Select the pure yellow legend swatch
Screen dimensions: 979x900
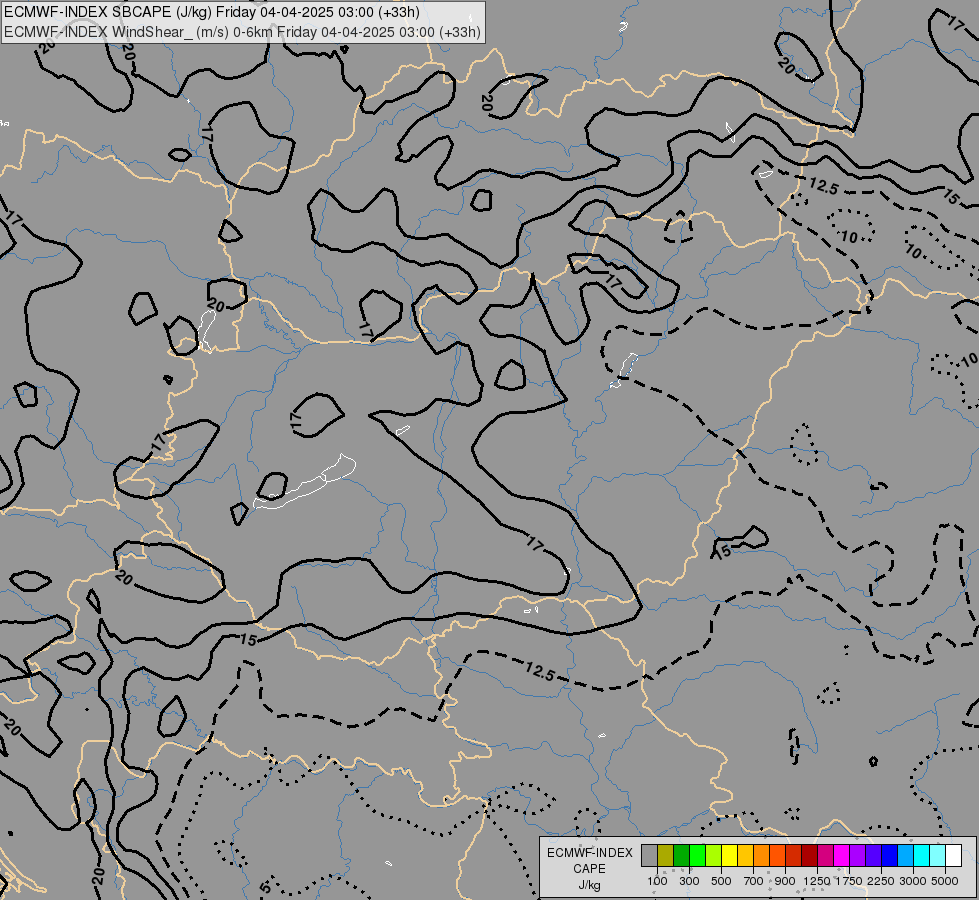[729, 855]
